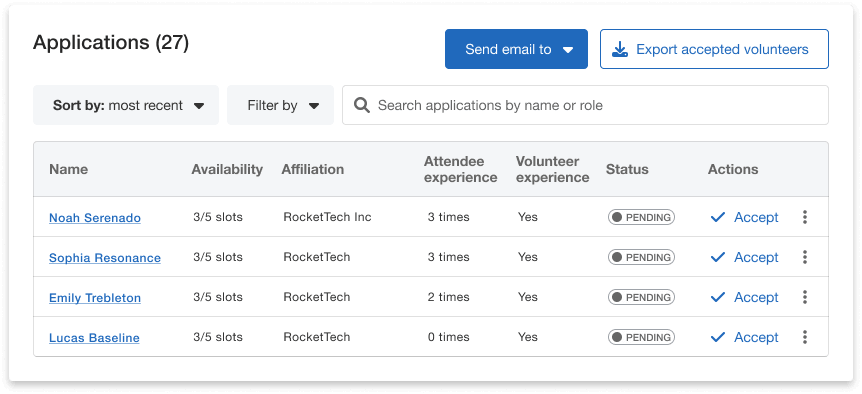Open the Sophia Resonance profile link
The image size is (862, 394).
click(x=105, y=258)
